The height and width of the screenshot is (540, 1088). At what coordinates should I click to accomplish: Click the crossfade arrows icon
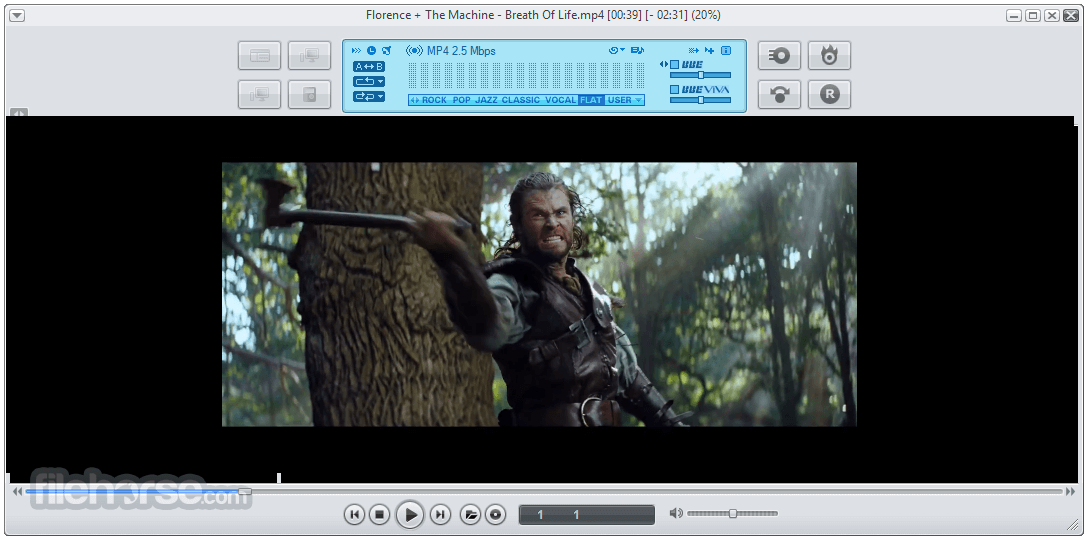pyautogui.click(x=693, y=51)
